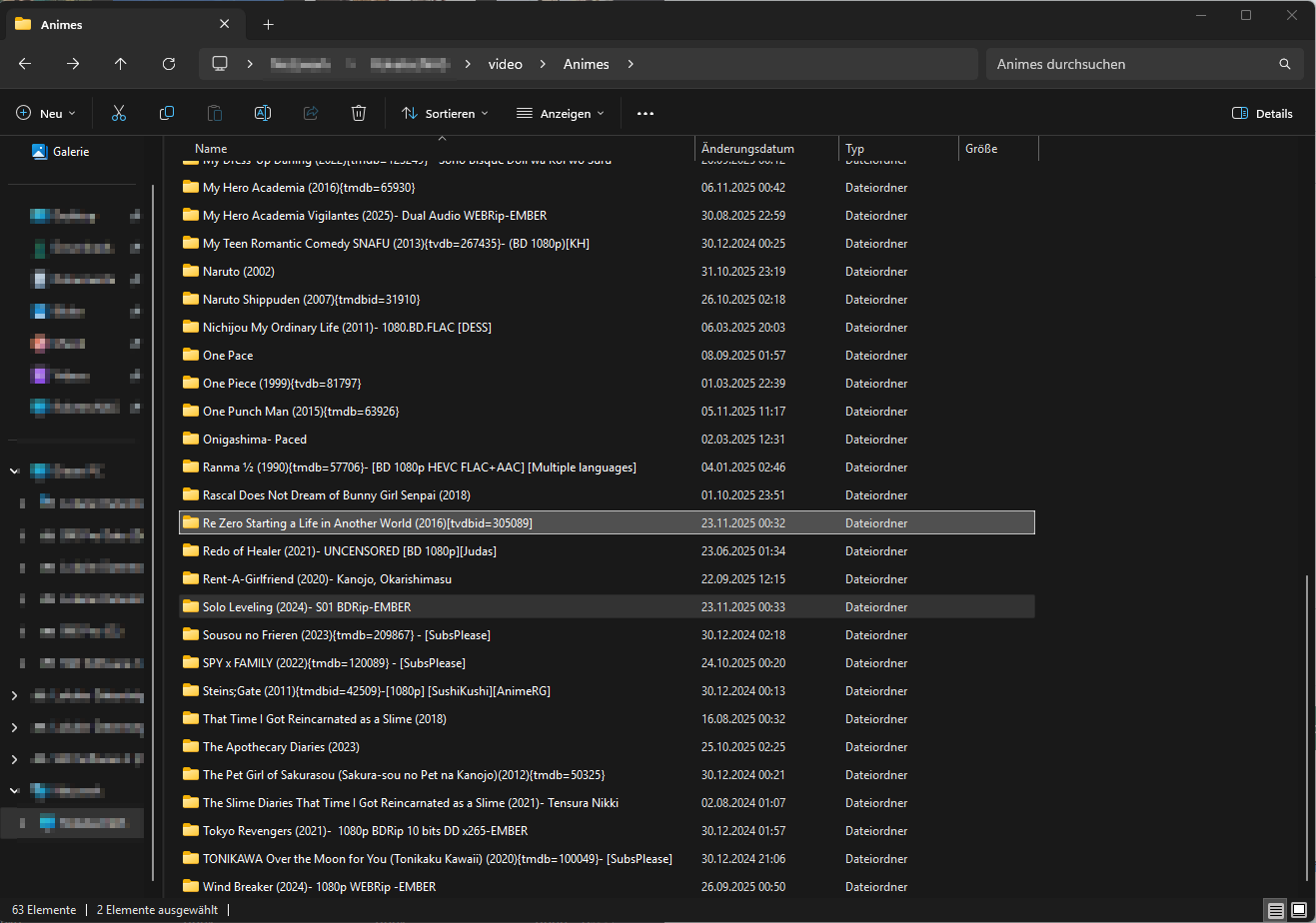Open the Anzeigen dropdown menu
This screenshot has height=923, width=1316.
(x=560, y=114)
